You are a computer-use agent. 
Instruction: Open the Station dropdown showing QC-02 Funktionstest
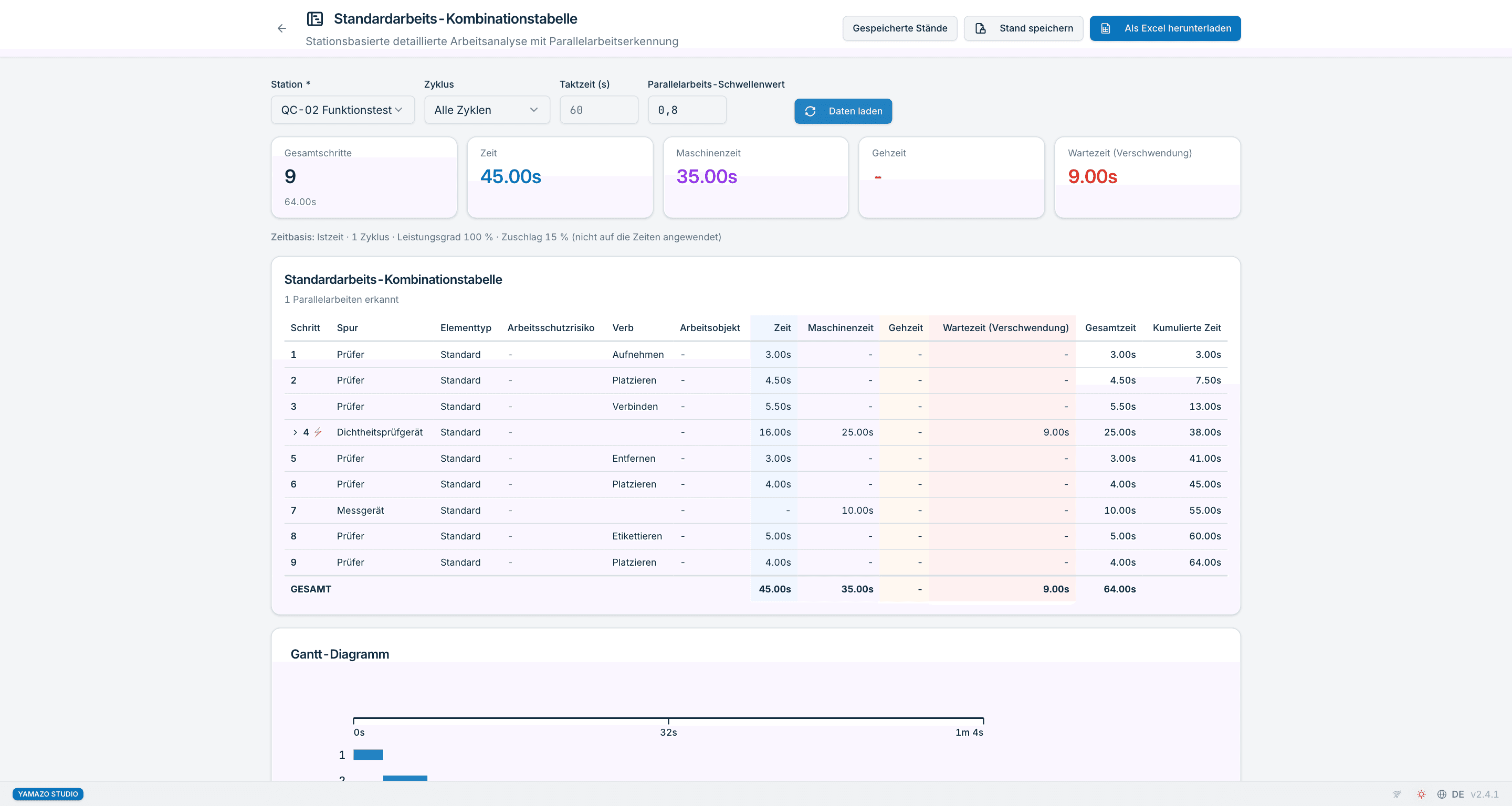343,110
